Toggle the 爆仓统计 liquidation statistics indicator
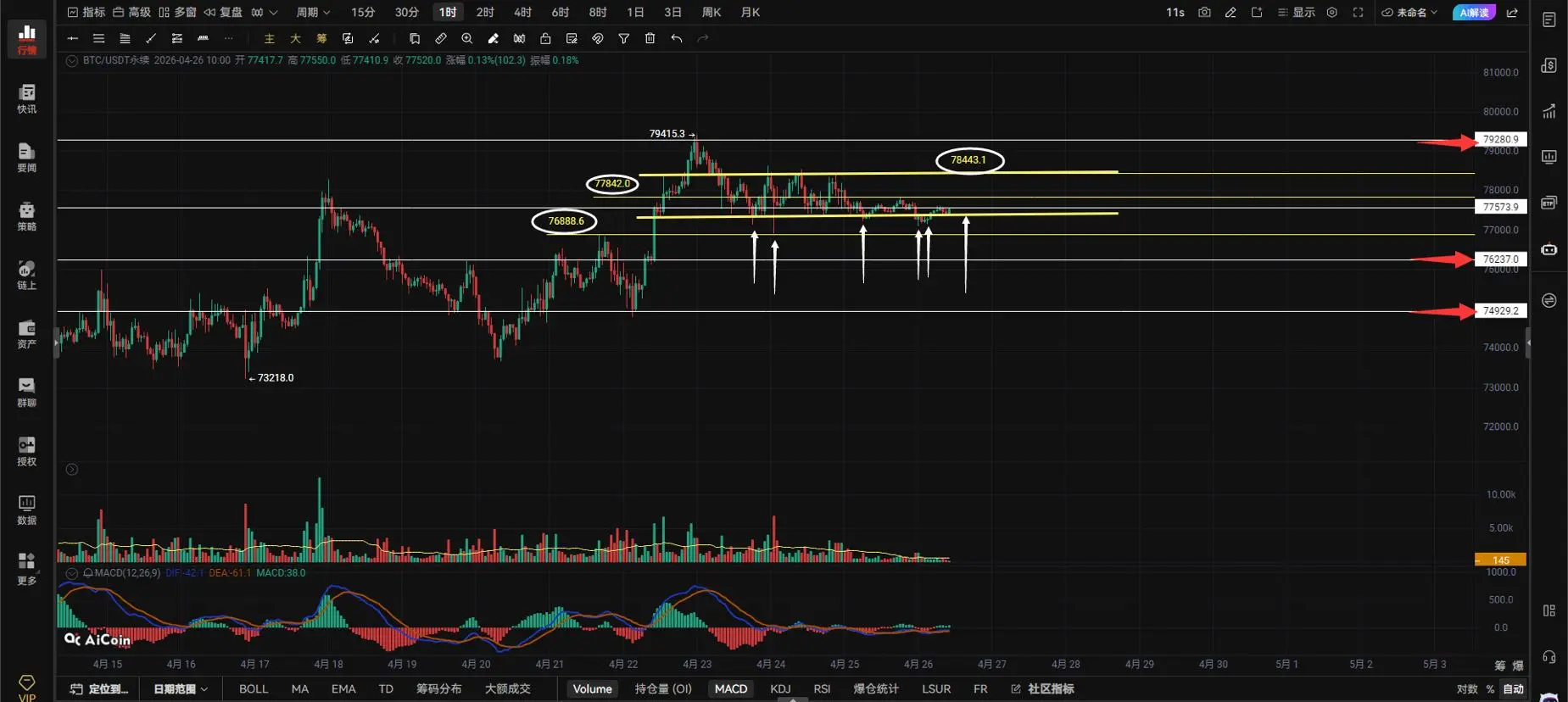This screenshot has width=1568, height=702. pos(876,689)
